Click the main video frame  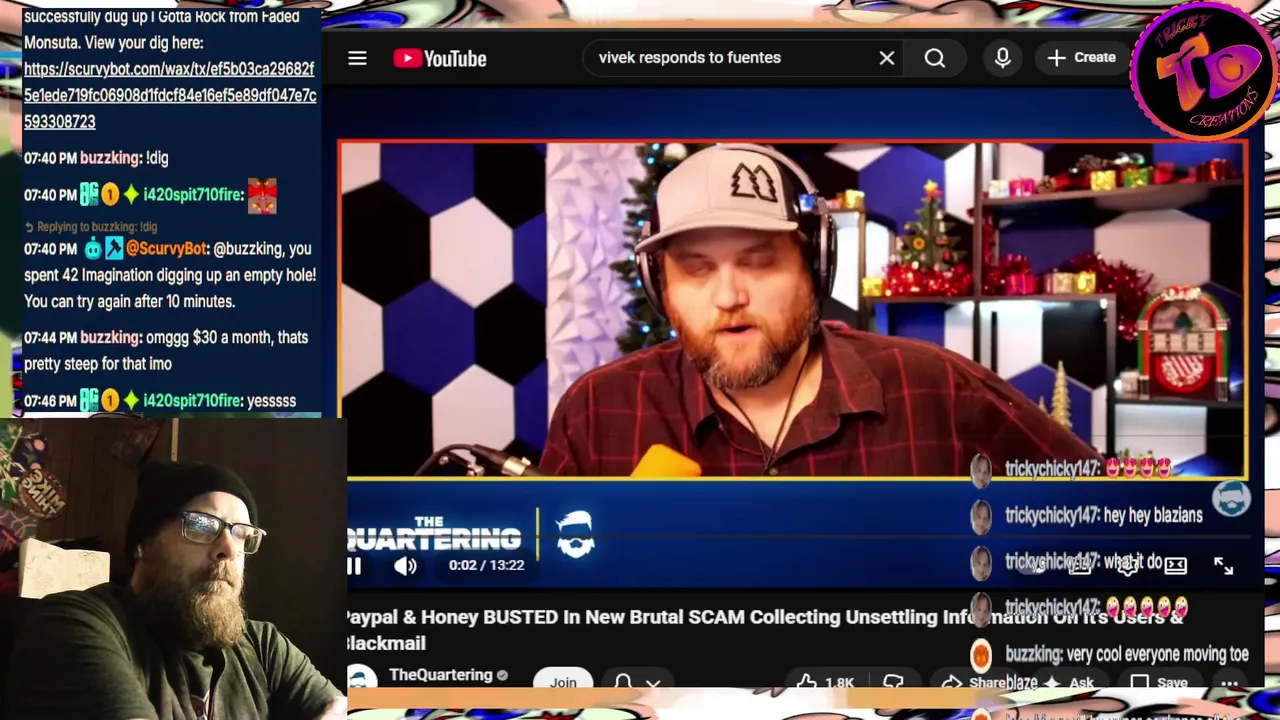(x=793, y=310)
